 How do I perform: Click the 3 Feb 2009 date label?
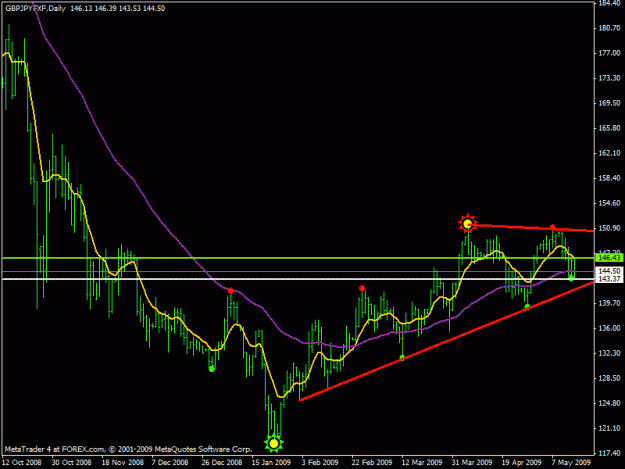[x=320, y=462]
